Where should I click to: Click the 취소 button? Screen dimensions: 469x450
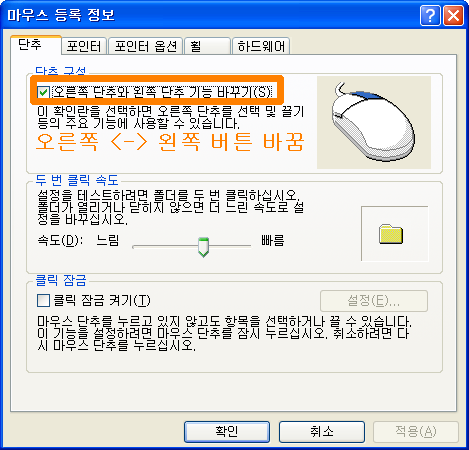(322, 432)
